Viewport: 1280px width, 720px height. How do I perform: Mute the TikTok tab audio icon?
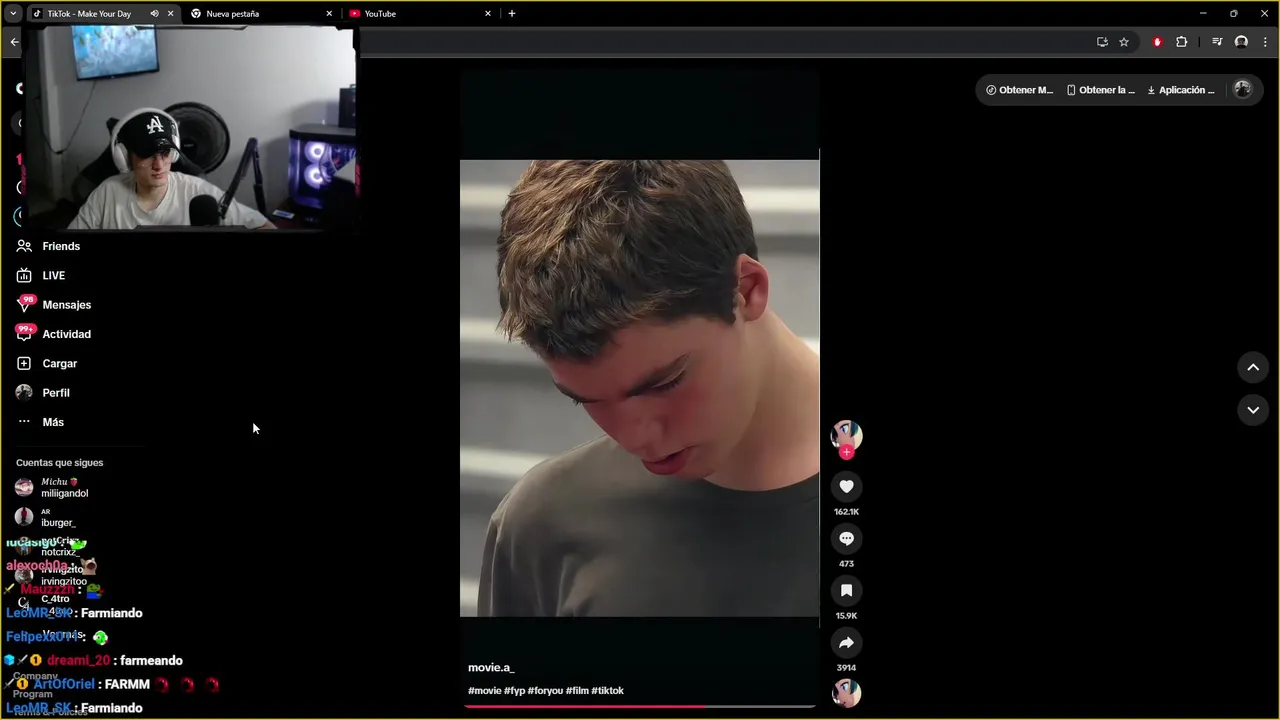[x=154, y=14]
